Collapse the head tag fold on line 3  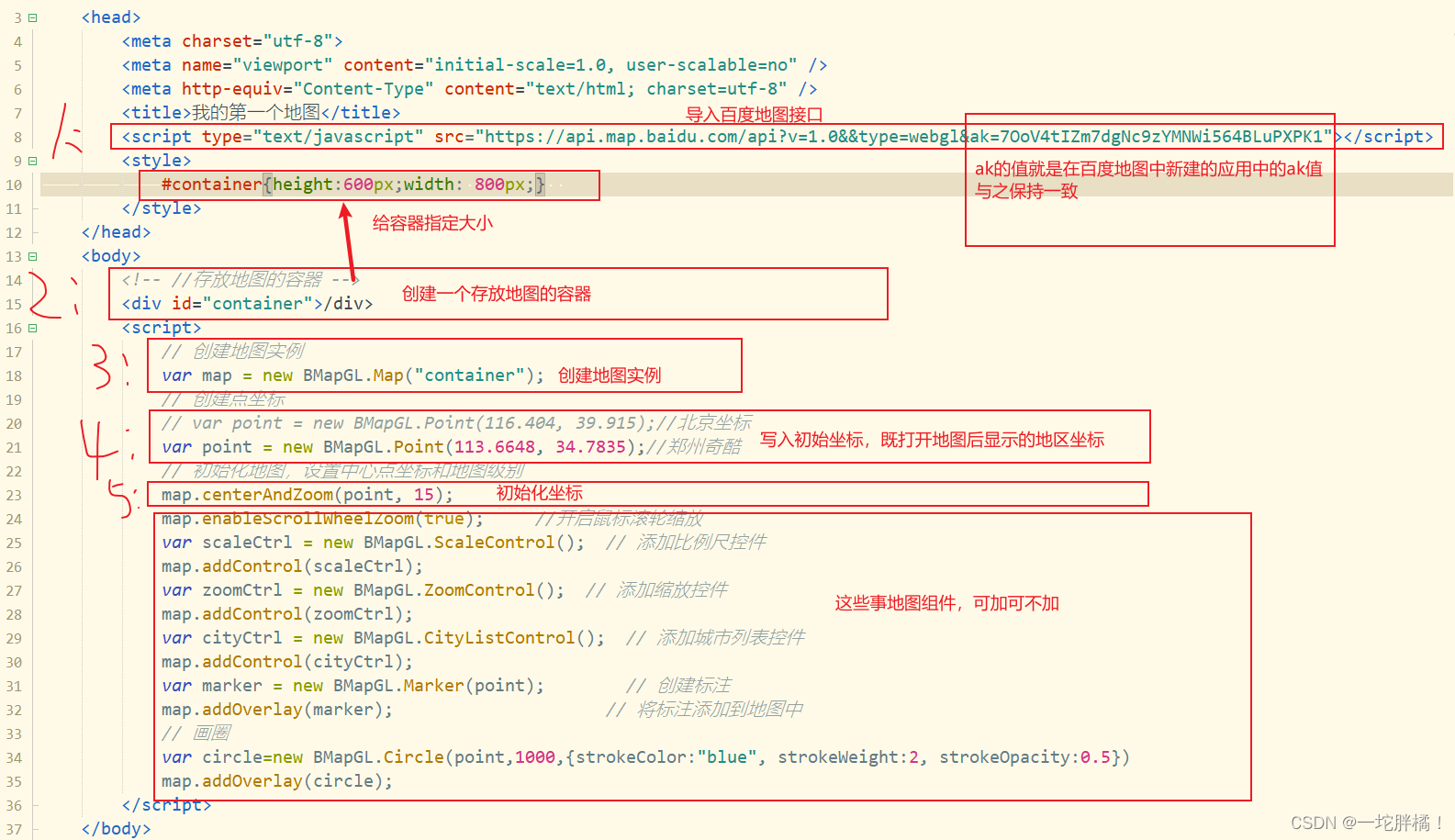[x=33, y=17]
